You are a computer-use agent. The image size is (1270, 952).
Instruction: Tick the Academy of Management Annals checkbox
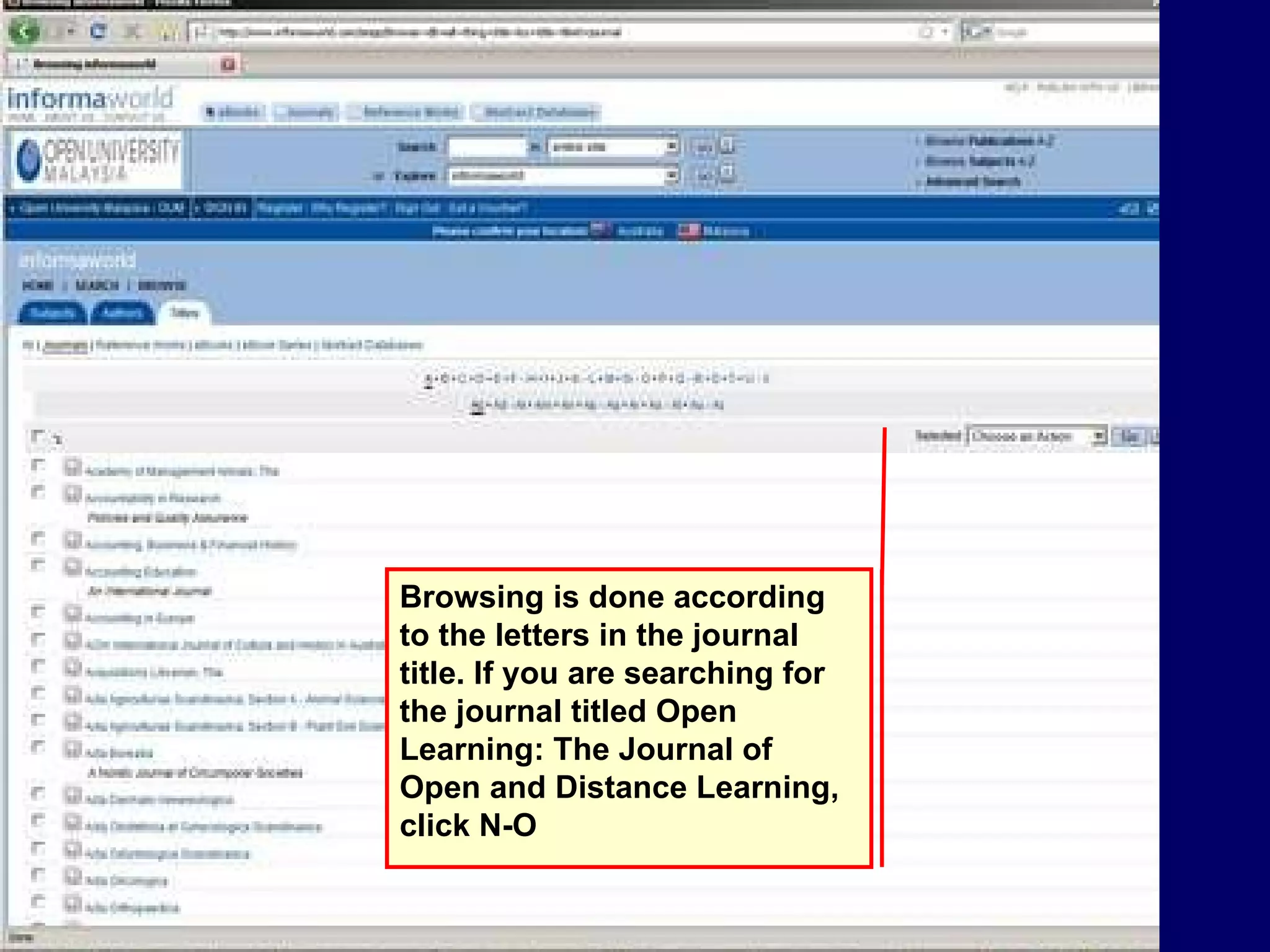[38, 465]
